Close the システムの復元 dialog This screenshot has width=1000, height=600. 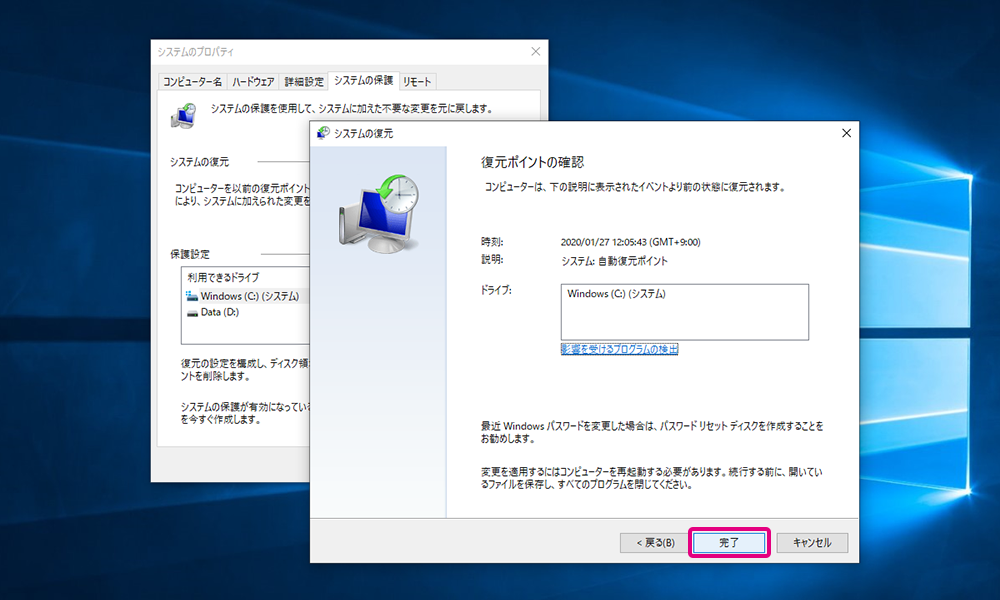(846, 133)
